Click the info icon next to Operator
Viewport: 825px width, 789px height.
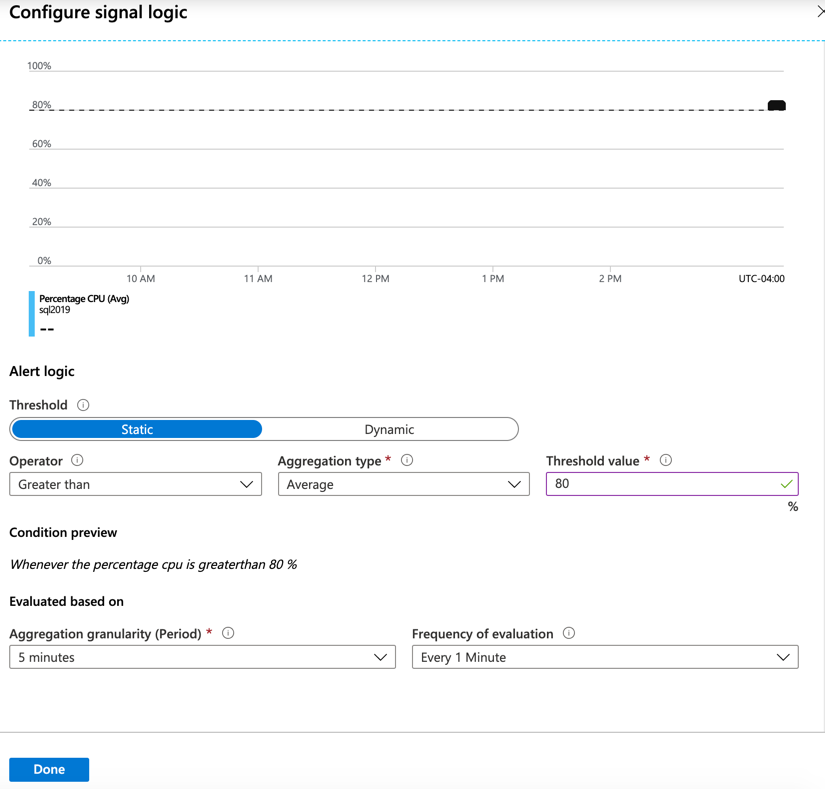(x=77, y=460)
